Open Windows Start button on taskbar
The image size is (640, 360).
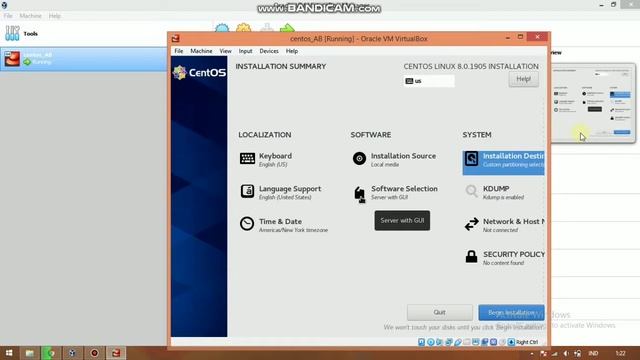9,353
